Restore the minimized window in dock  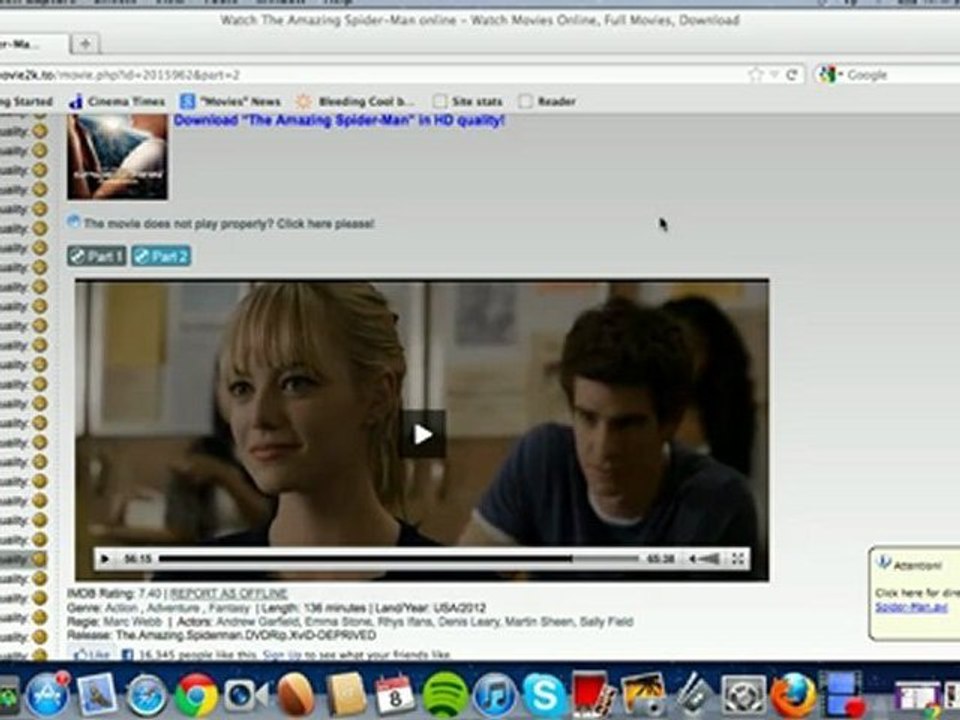[917, 697]
